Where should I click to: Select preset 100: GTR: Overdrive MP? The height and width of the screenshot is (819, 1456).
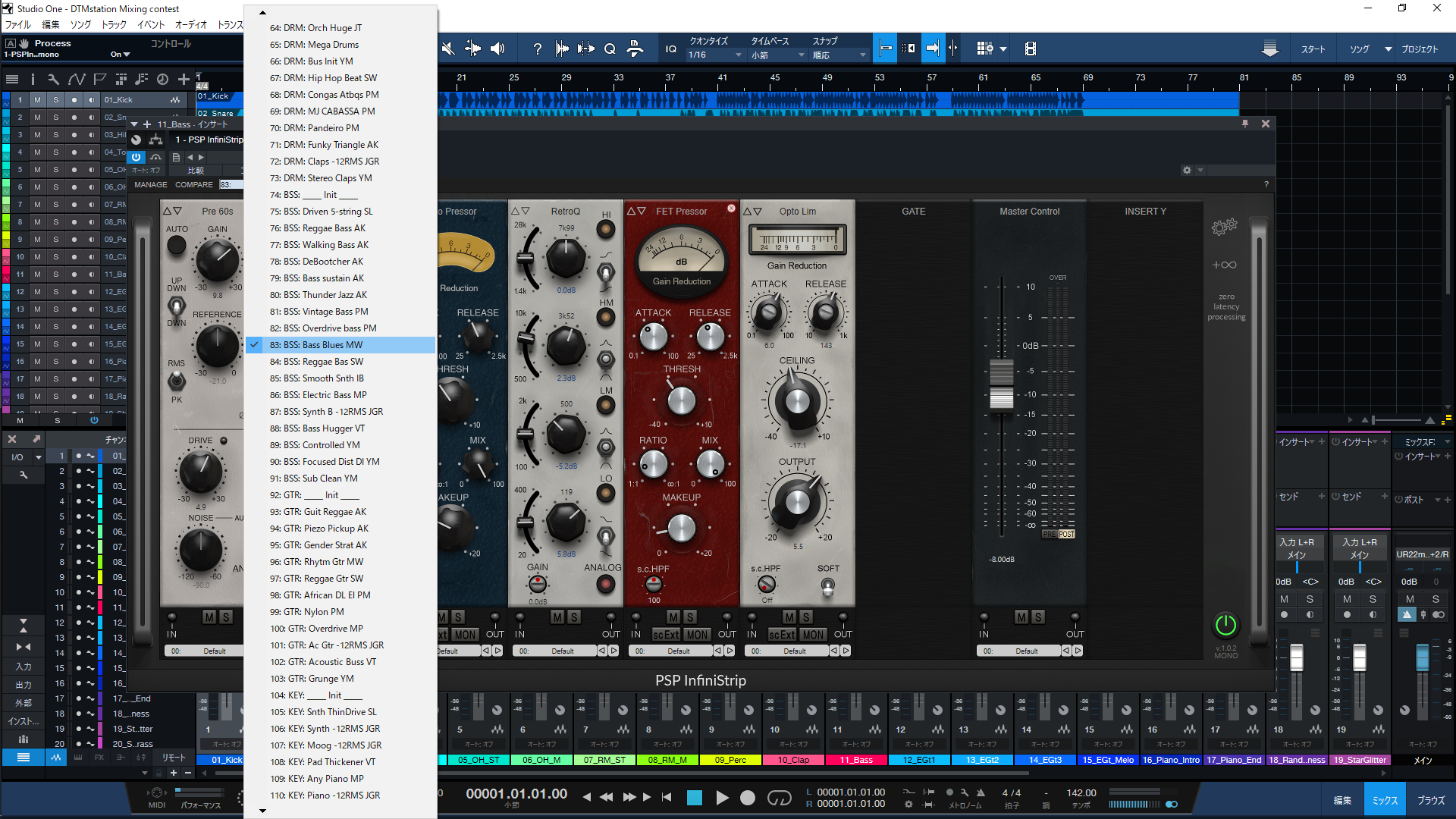(340, 629)
